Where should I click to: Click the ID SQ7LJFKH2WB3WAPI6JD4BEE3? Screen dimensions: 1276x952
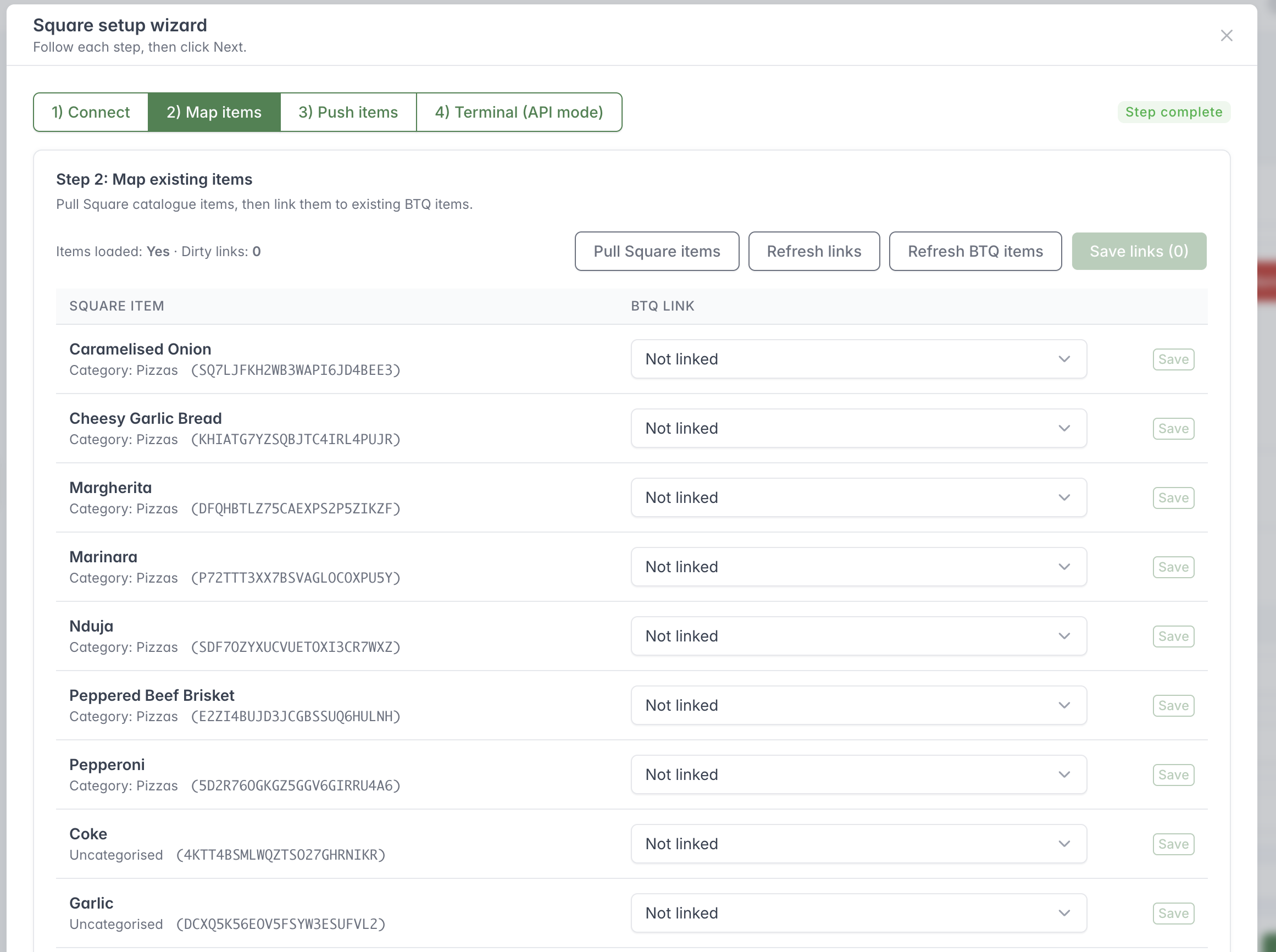coord(296,370)
